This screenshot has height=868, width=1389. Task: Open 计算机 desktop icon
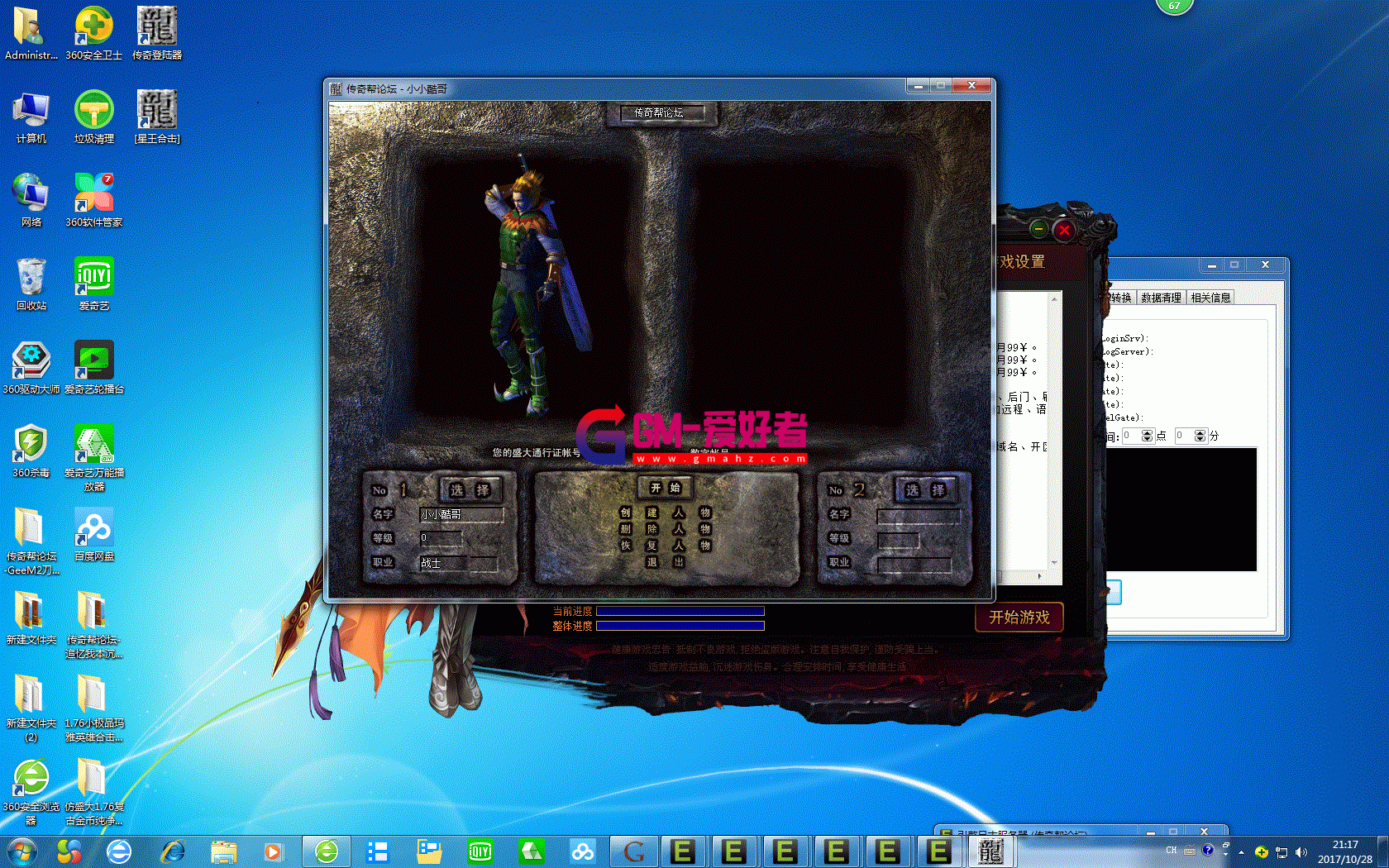tap(31, 117)
